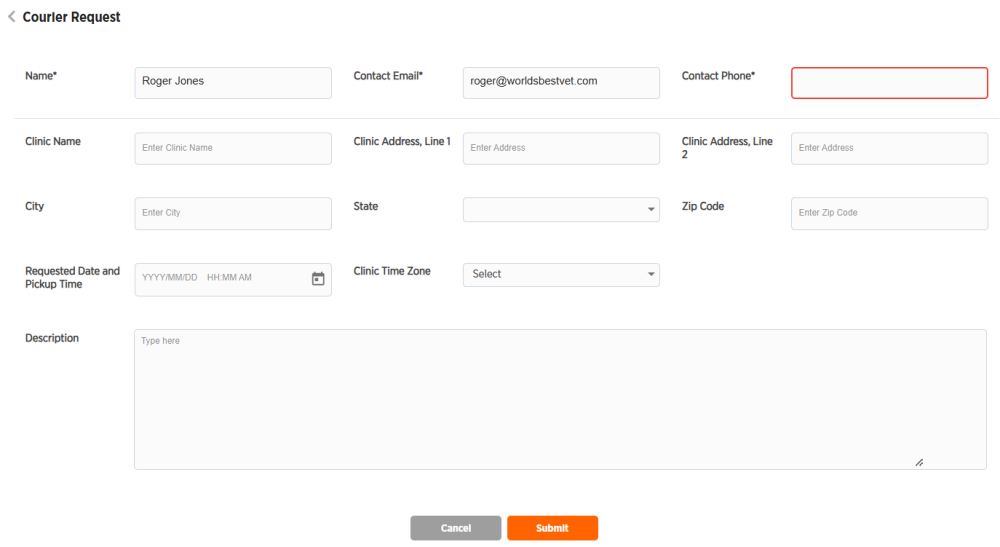The width and height of the screenshot is (1000, 547).
Task: Click inside the Description text area
Action: click(x=560, y=399)
